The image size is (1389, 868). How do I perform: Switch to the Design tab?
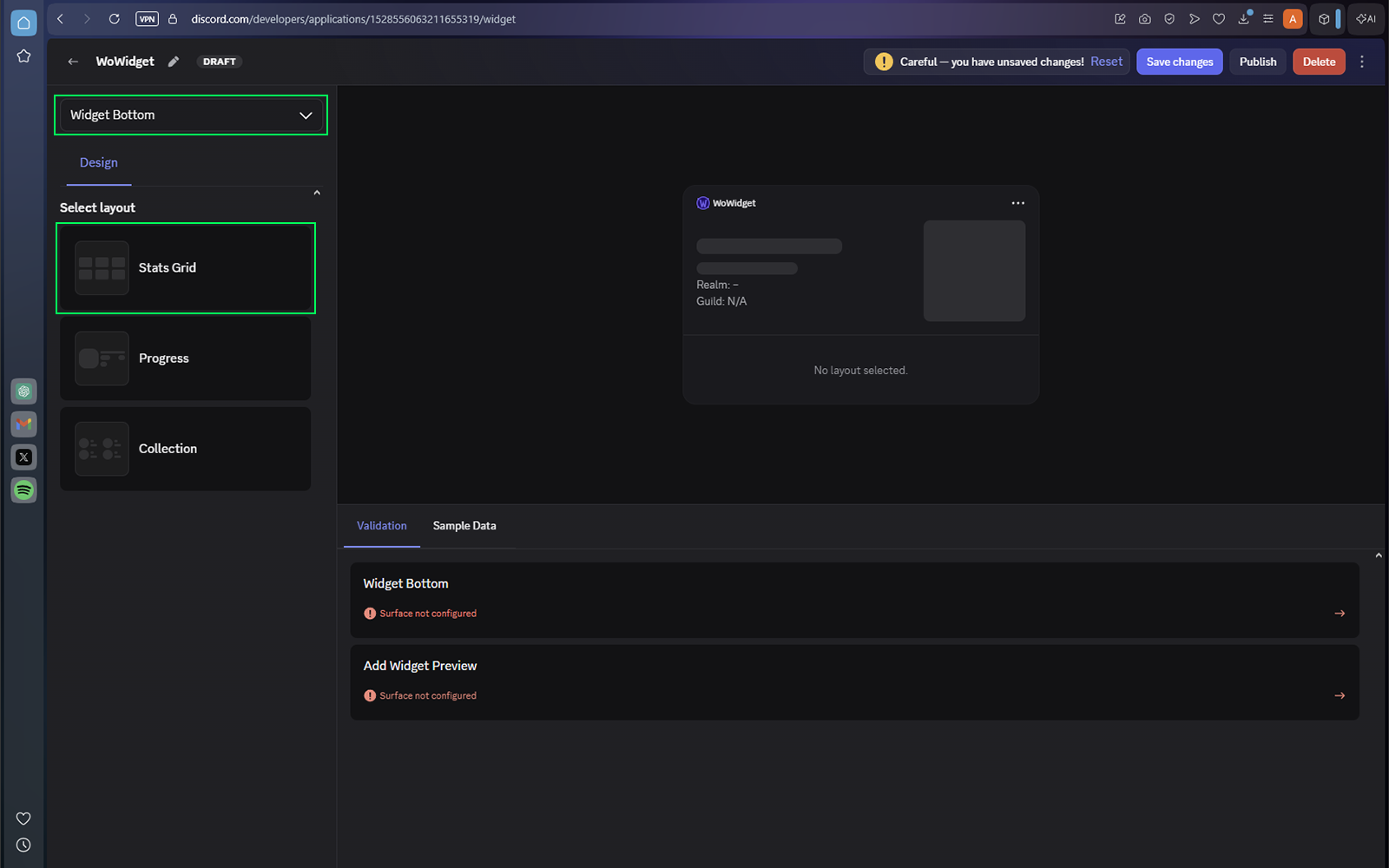[99, 163]
